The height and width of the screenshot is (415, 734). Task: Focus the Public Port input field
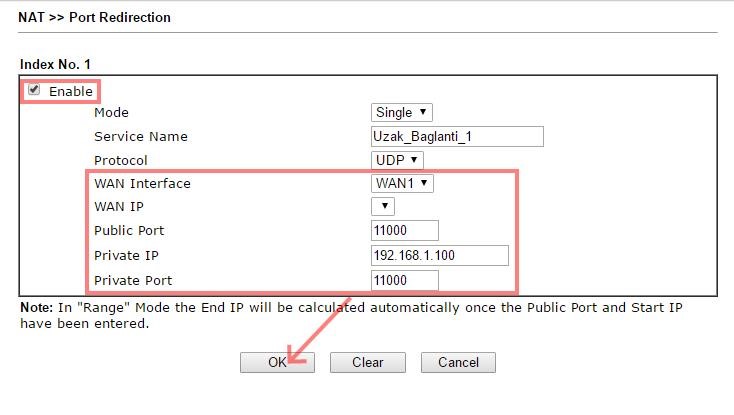405,231
